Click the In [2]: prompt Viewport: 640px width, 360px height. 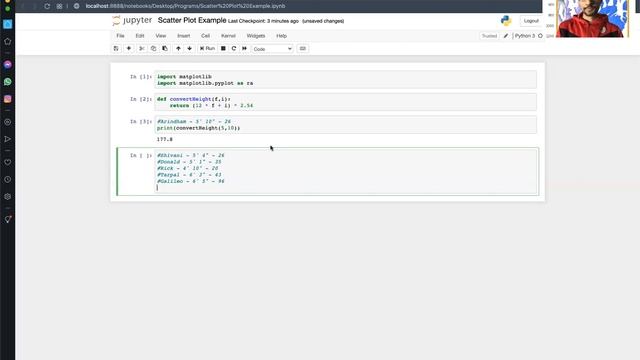[140, 99]
